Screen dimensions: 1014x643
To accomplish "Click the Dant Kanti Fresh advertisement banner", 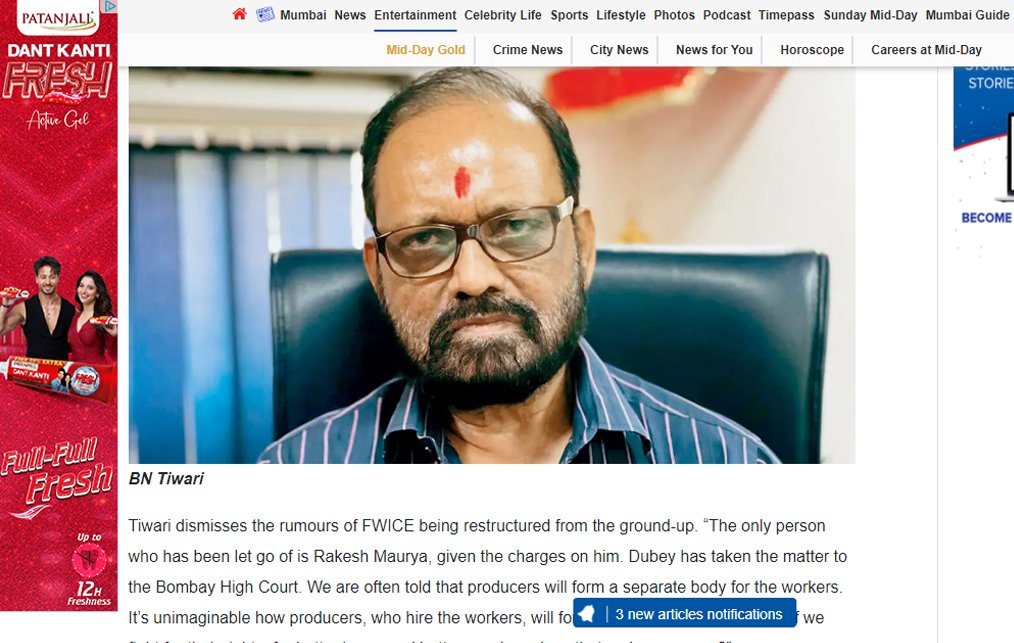I will click(x=59, y=305).
